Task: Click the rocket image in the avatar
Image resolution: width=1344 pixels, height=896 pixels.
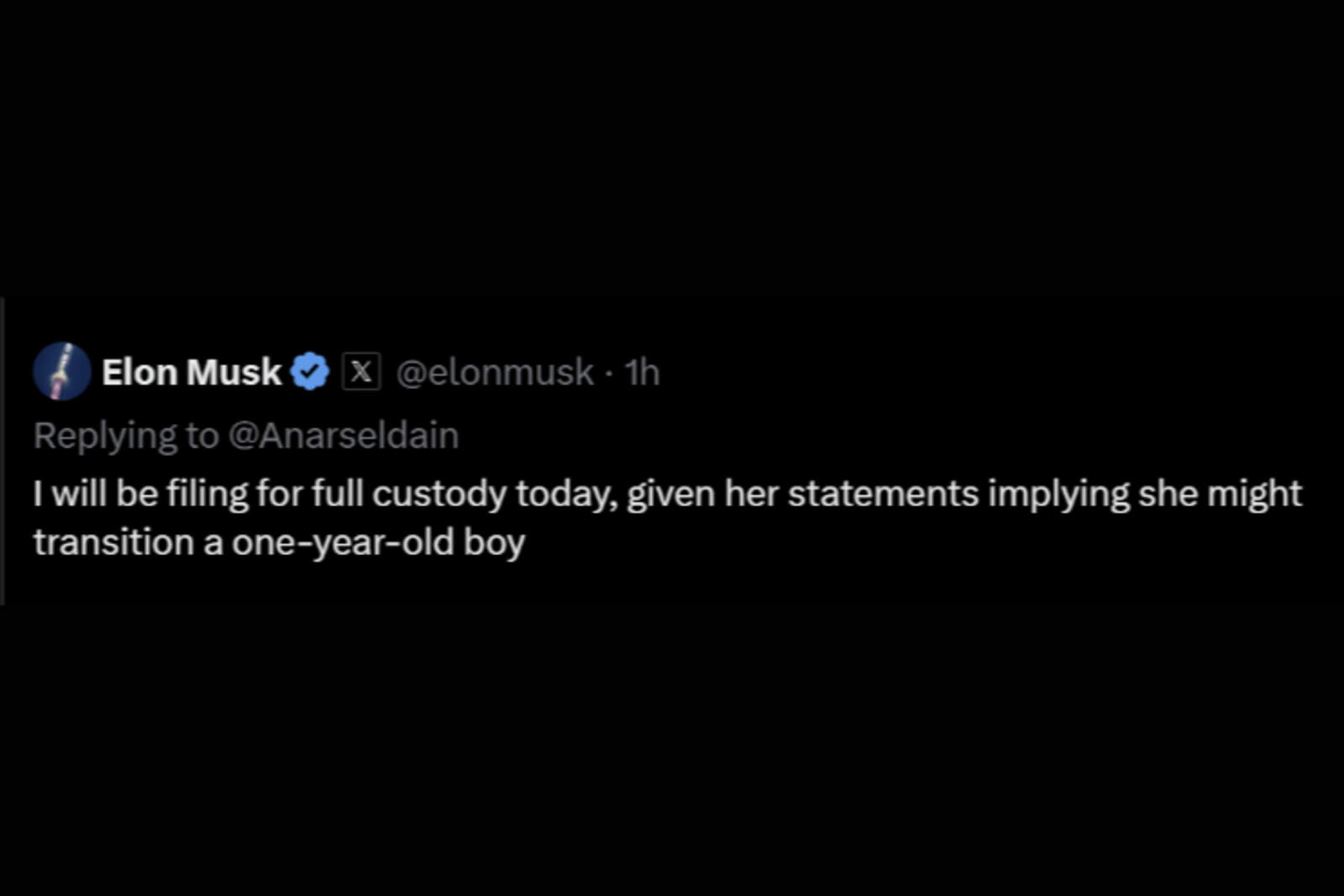Action: pos(60,370)
